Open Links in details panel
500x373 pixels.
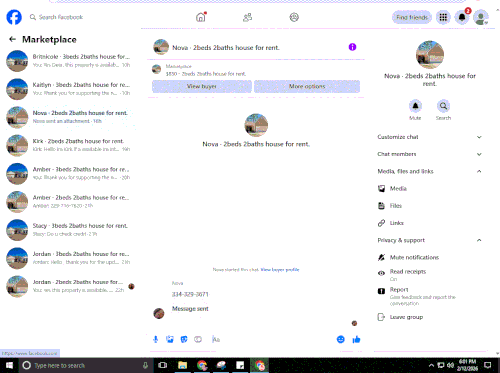coord(429,223)
